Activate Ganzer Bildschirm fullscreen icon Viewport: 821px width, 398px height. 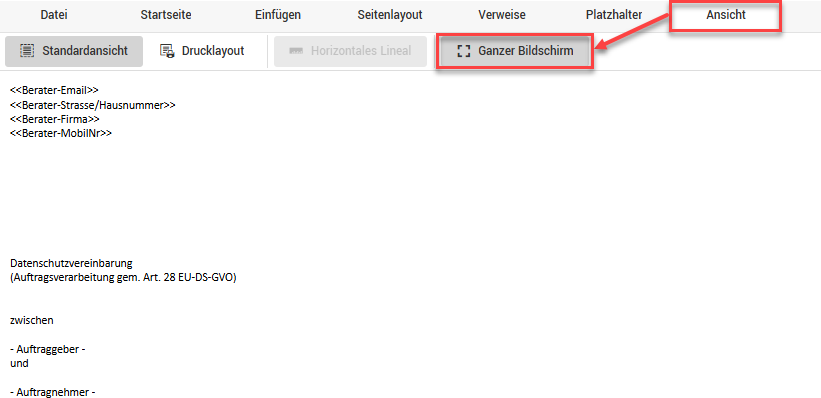463,51
